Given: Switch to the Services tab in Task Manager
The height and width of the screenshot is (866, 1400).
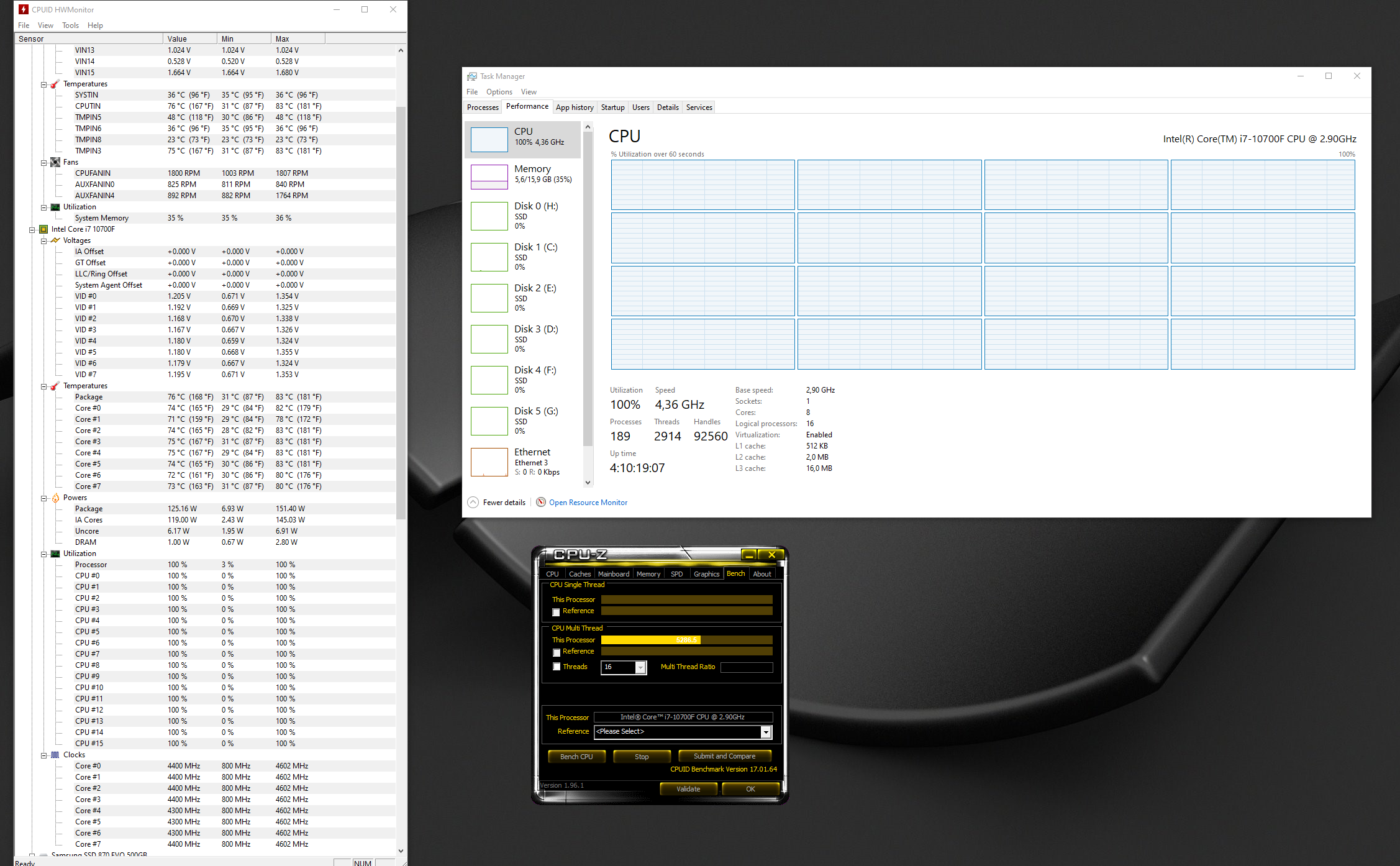Looking at the screenshot, I should [x=699, y=107].
